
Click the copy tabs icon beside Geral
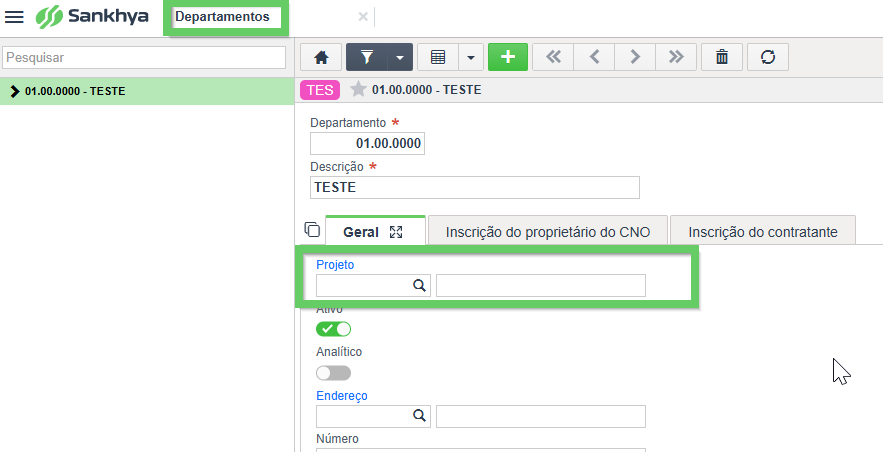[x=312, y=230]
